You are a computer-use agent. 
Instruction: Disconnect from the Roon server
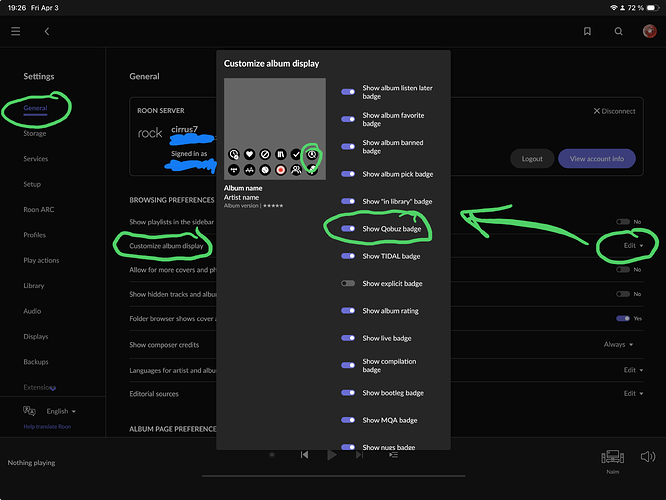click(614, 111)
